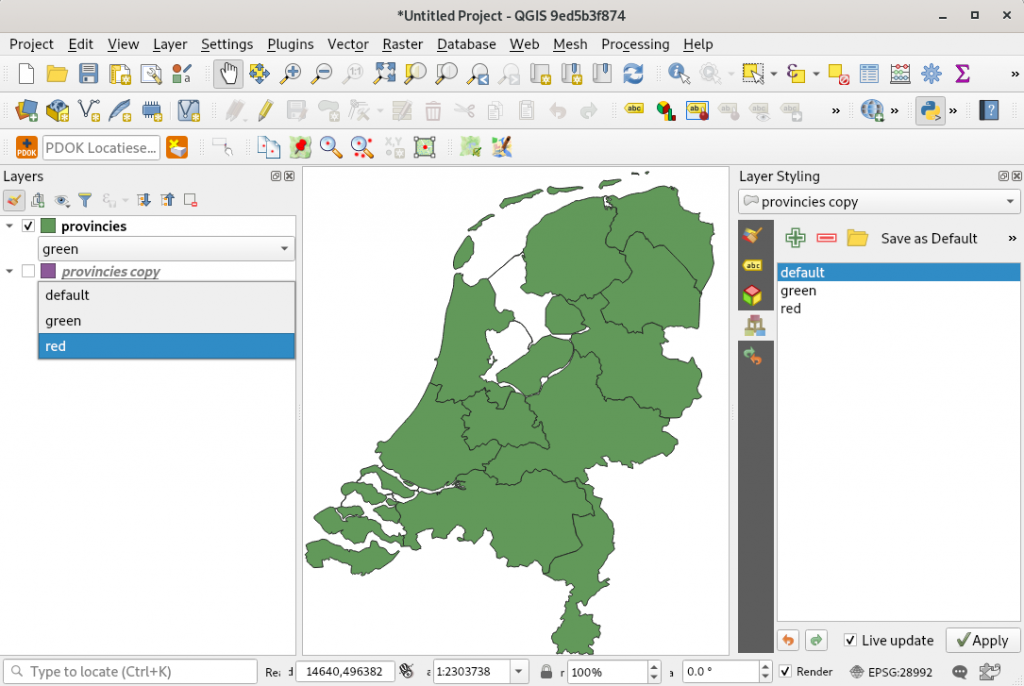Open the Data Source Manager
1024x686 pixels.
pyautogui.click(x=26, y=110)
